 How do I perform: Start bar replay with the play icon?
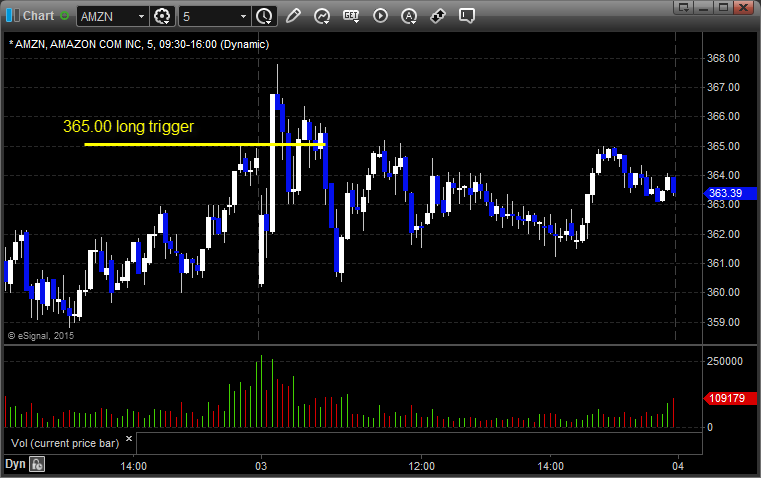[380, 16]
